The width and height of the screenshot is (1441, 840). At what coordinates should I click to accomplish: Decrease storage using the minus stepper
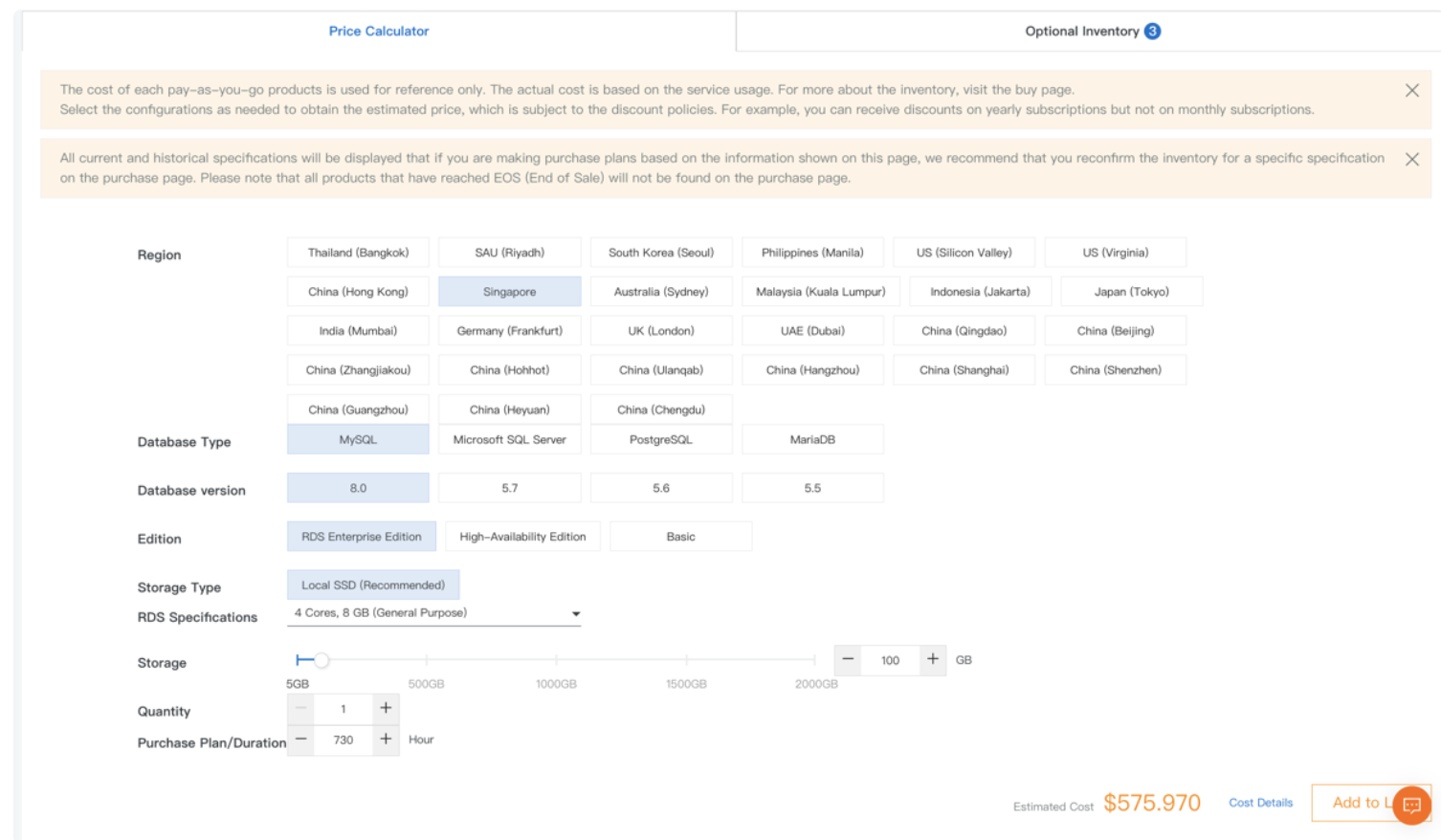[848, 659]
